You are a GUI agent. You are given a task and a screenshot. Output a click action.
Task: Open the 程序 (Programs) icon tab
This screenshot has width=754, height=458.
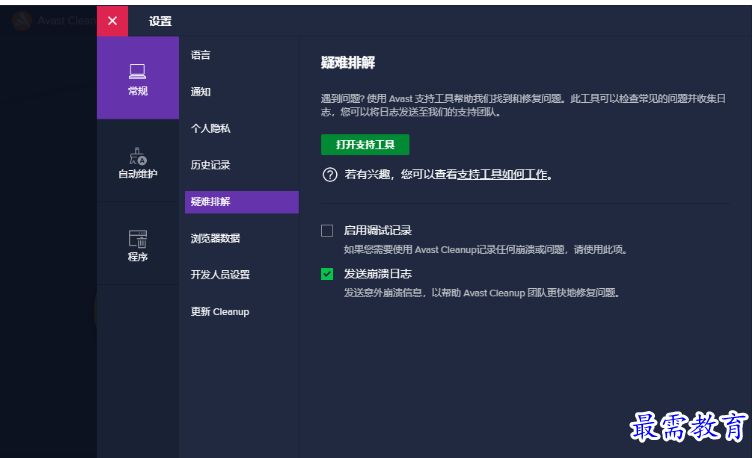coord(138,243)
